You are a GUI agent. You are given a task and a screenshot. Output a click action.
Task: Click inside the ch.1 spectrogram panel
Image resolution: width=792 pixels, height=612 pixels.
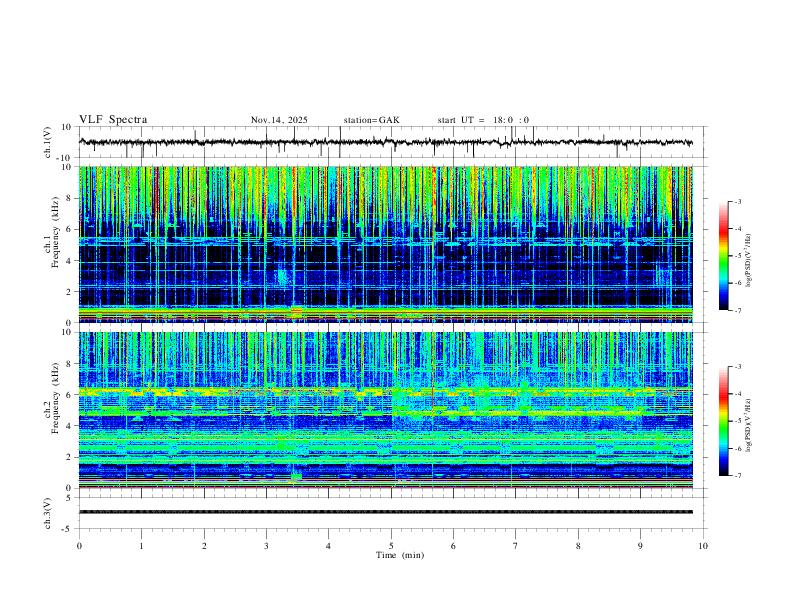click(385, 244)
